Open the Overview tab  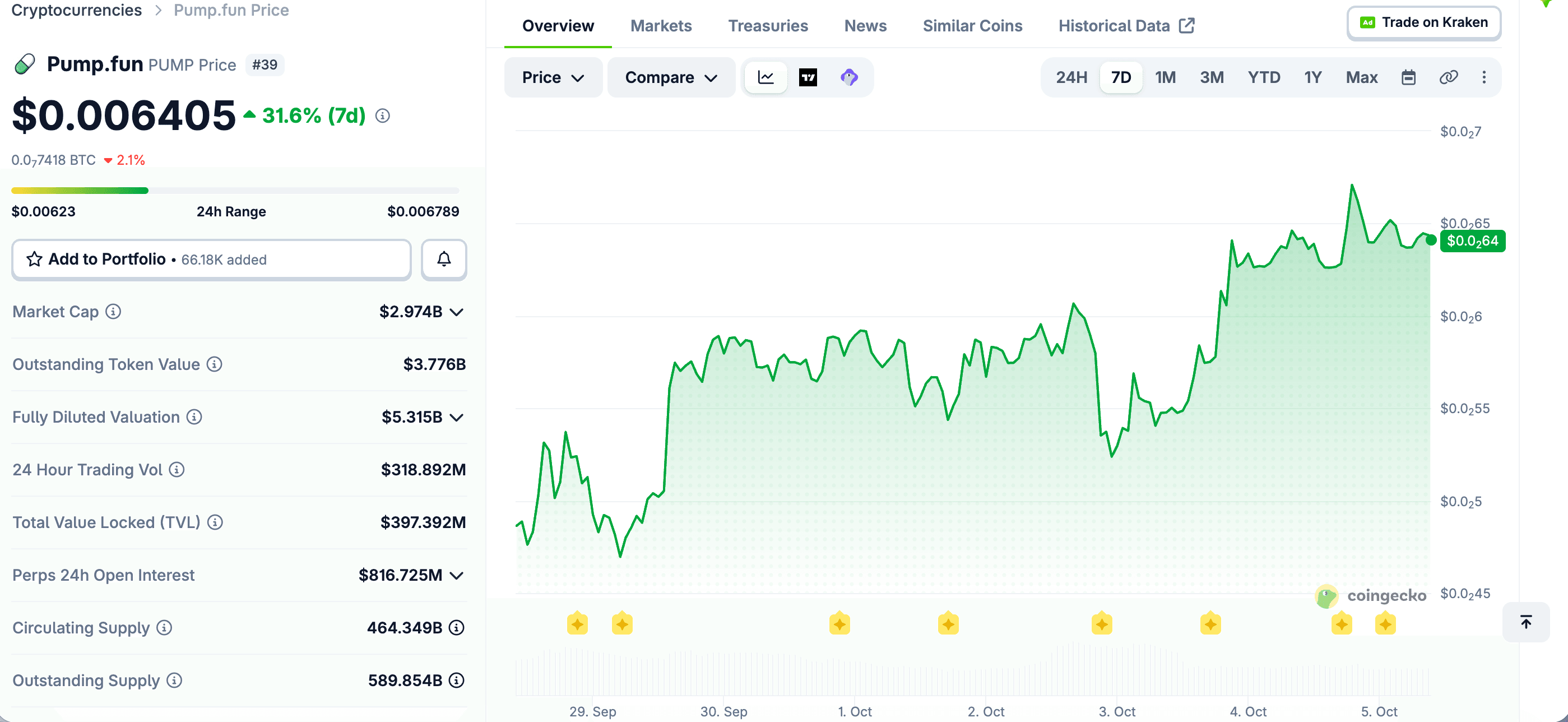coord(558,26)
